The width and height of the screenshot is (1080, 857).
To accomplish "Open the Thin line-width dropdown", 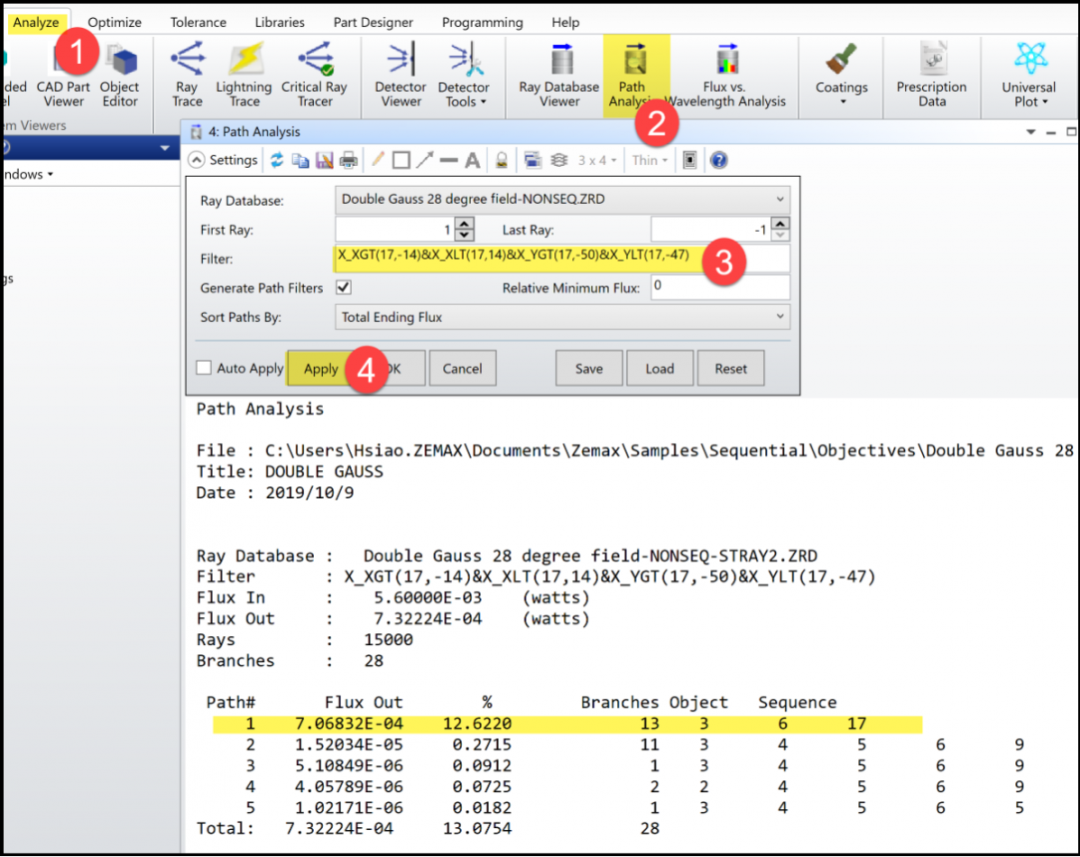I will (x=650, y=161).
